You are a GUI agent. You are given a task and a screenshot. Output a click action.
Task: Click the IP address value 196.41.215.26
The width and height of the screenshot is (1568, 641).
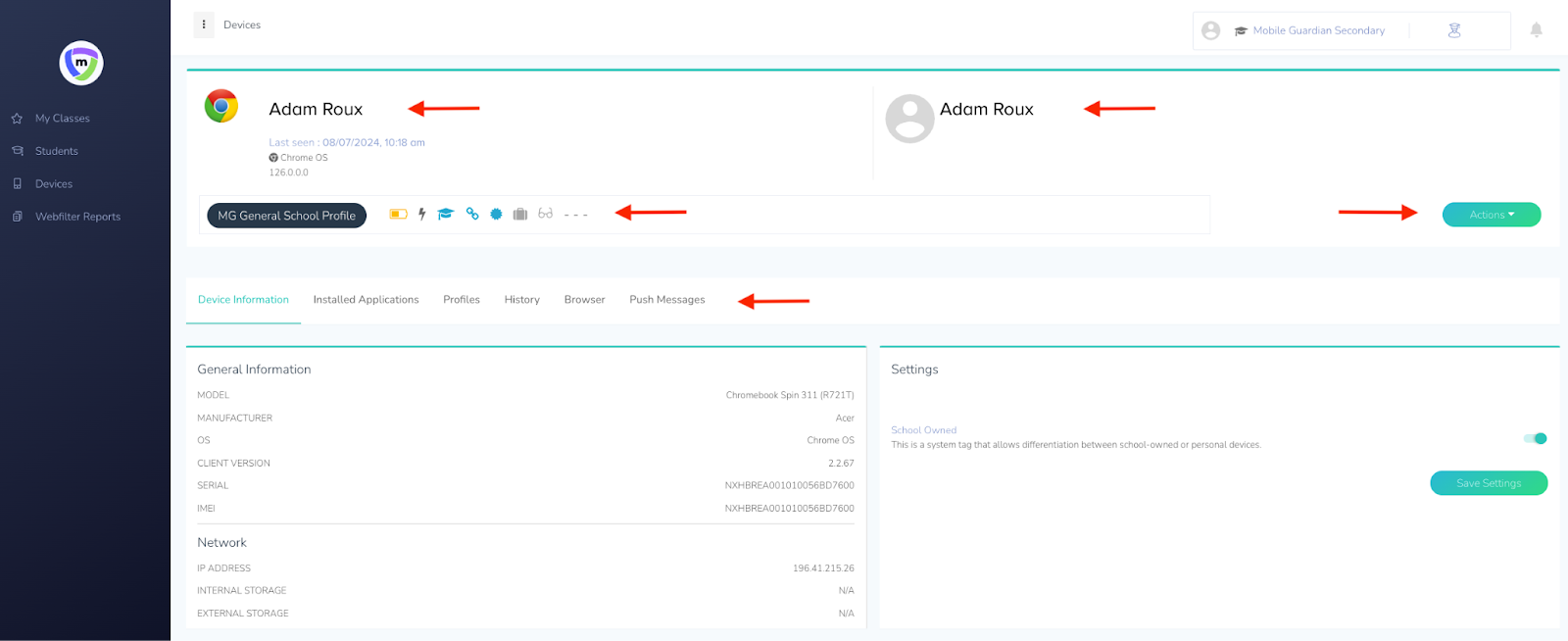tap(823, 568)
